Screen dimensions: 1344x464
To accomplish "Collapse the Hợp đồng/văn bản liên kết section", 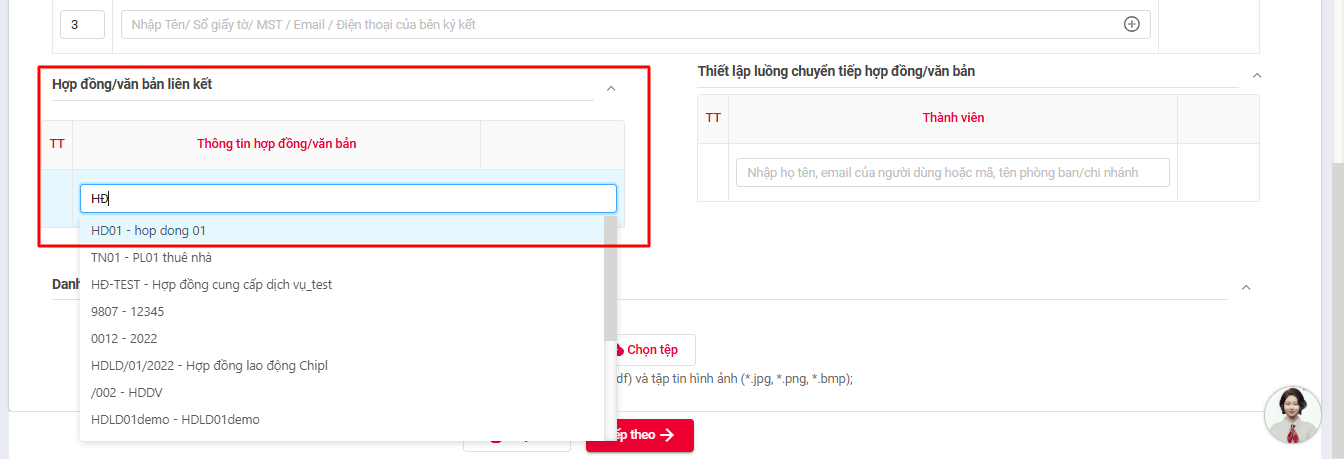I will (611, 88).
